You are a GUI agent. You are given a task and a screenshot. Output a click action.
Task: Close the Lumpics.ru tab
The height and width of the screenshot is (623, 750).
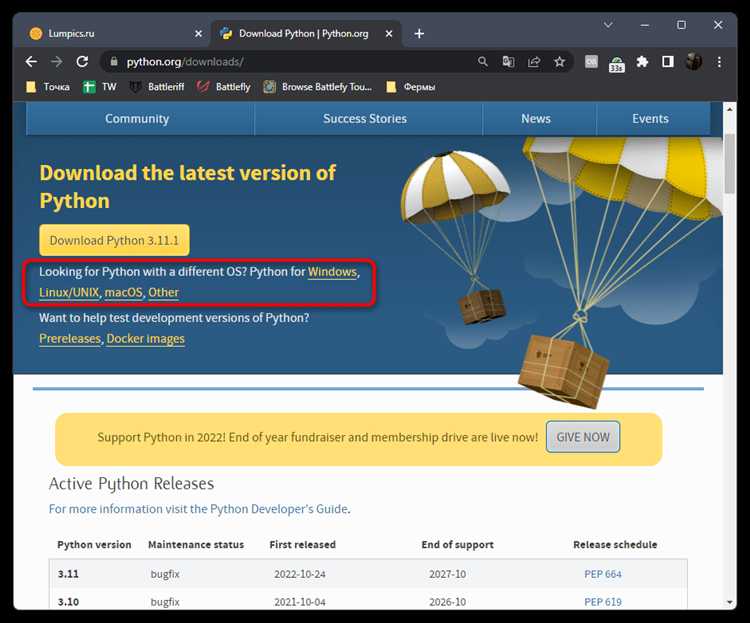199,33
